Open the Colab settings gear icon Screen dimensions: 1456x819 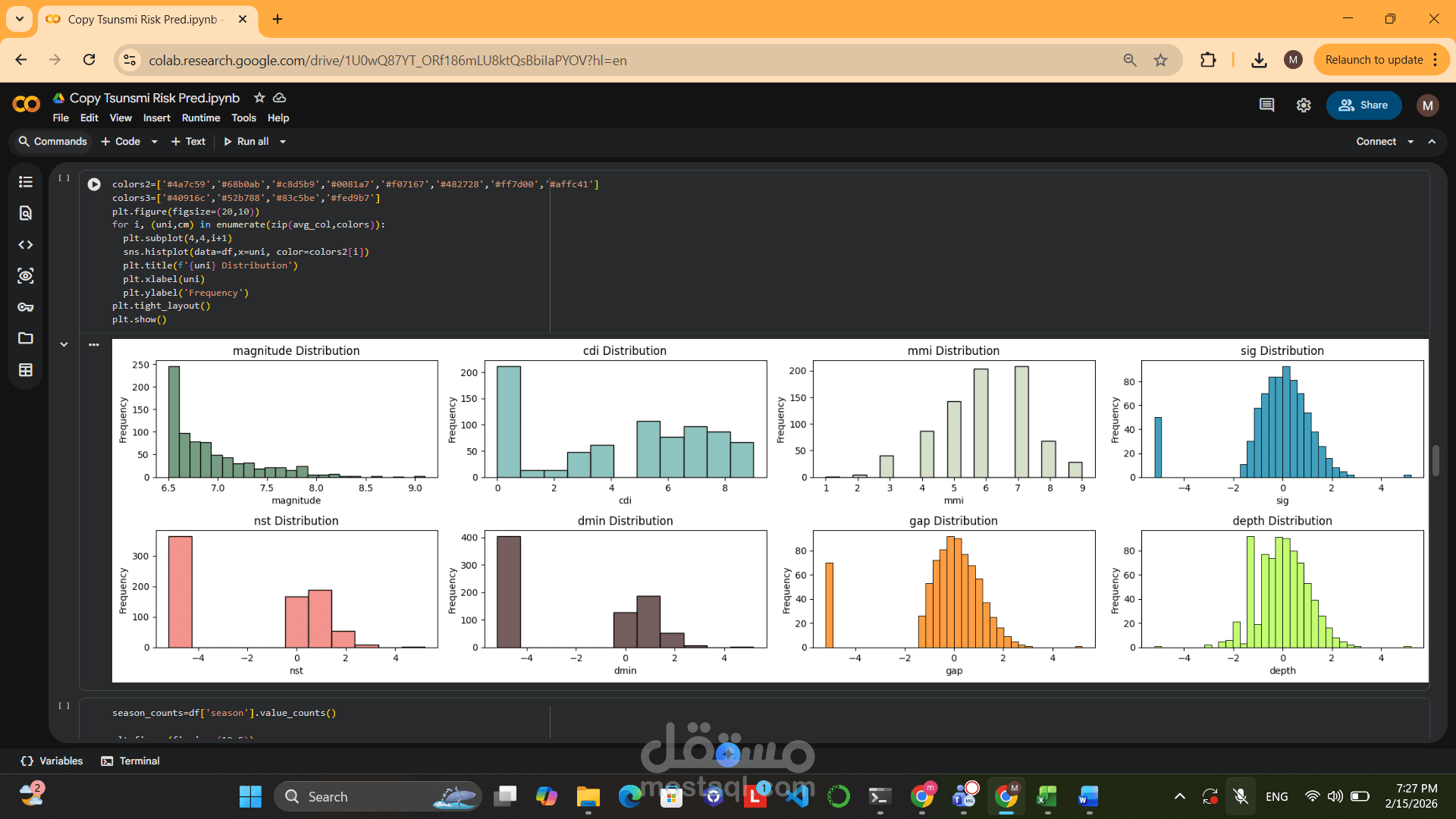tap(1304, 105)
